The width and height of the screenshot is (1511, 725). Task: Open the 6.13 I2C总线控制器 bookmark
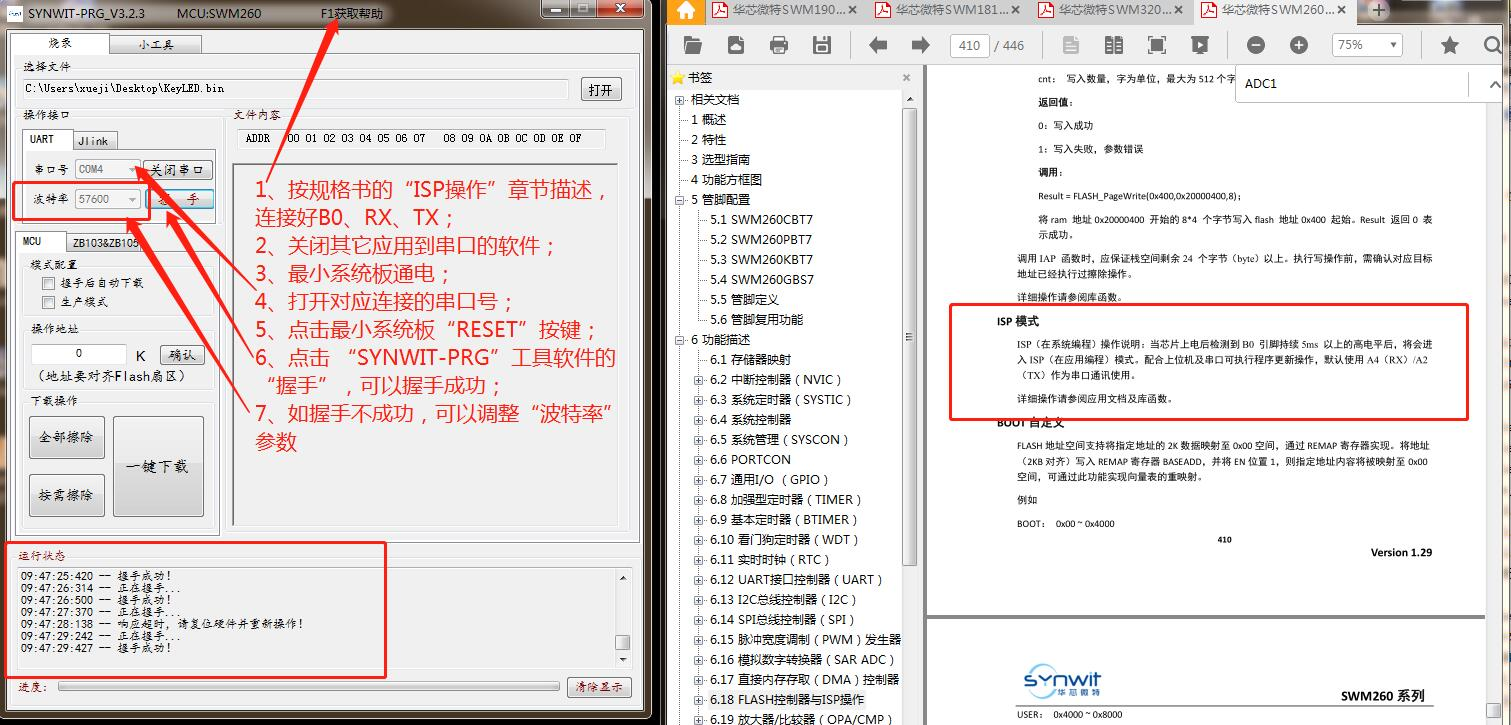click(783, 600)
